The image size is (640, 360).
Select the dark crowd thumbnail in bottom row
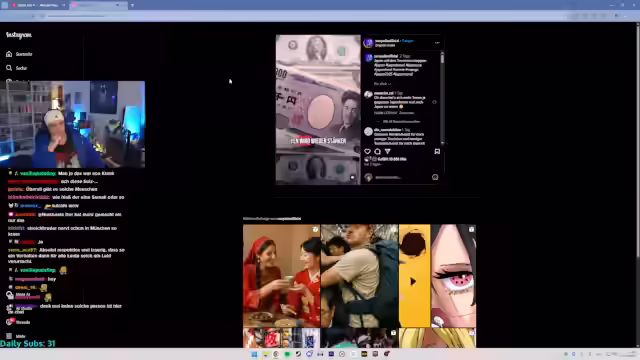[360, 338]
